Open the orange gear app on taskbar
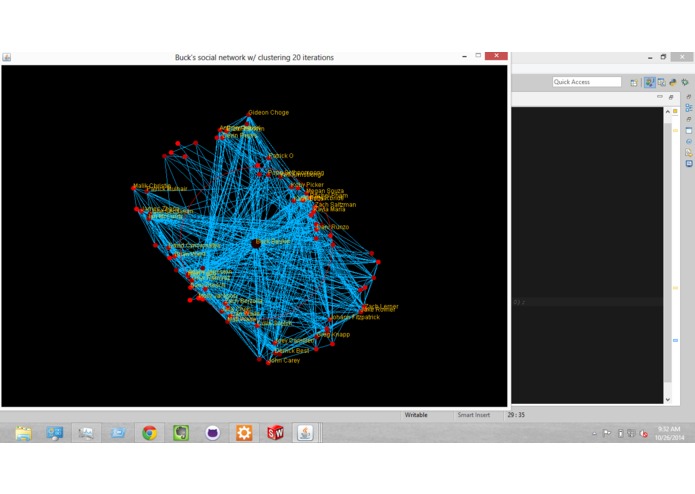The width and height of the screenshot is (695, 494). click(x=244, y=433)
